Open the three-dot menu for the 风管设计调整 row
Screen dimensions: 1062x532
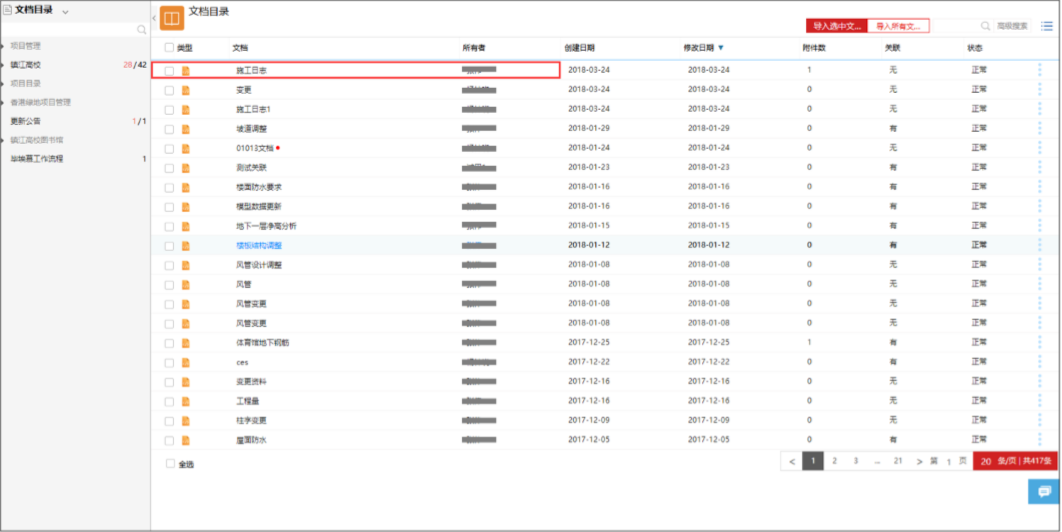click(1040, 264)
